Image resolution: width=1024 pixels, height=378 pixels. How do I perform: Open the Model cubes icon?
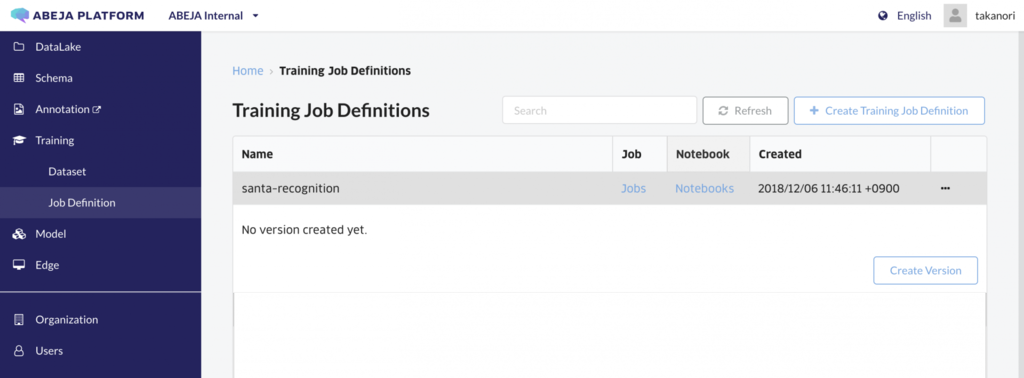click(x=19, y=234)
